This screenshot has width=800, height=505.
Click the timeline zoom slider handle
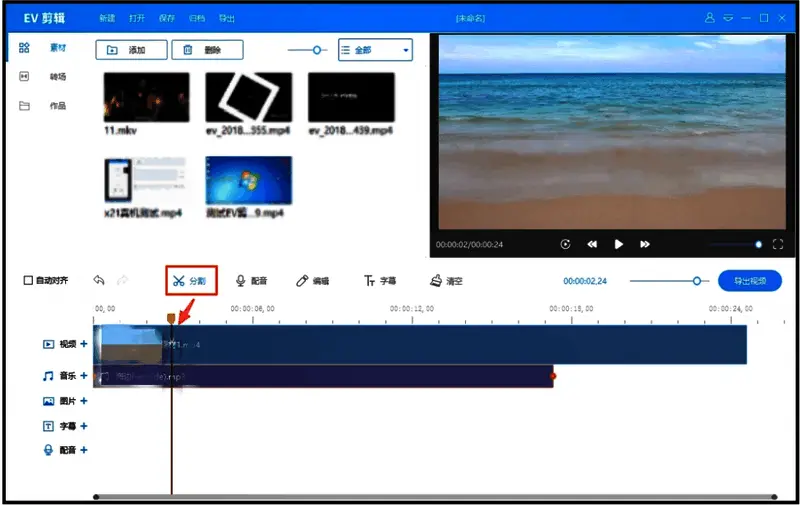pos(697,281)
